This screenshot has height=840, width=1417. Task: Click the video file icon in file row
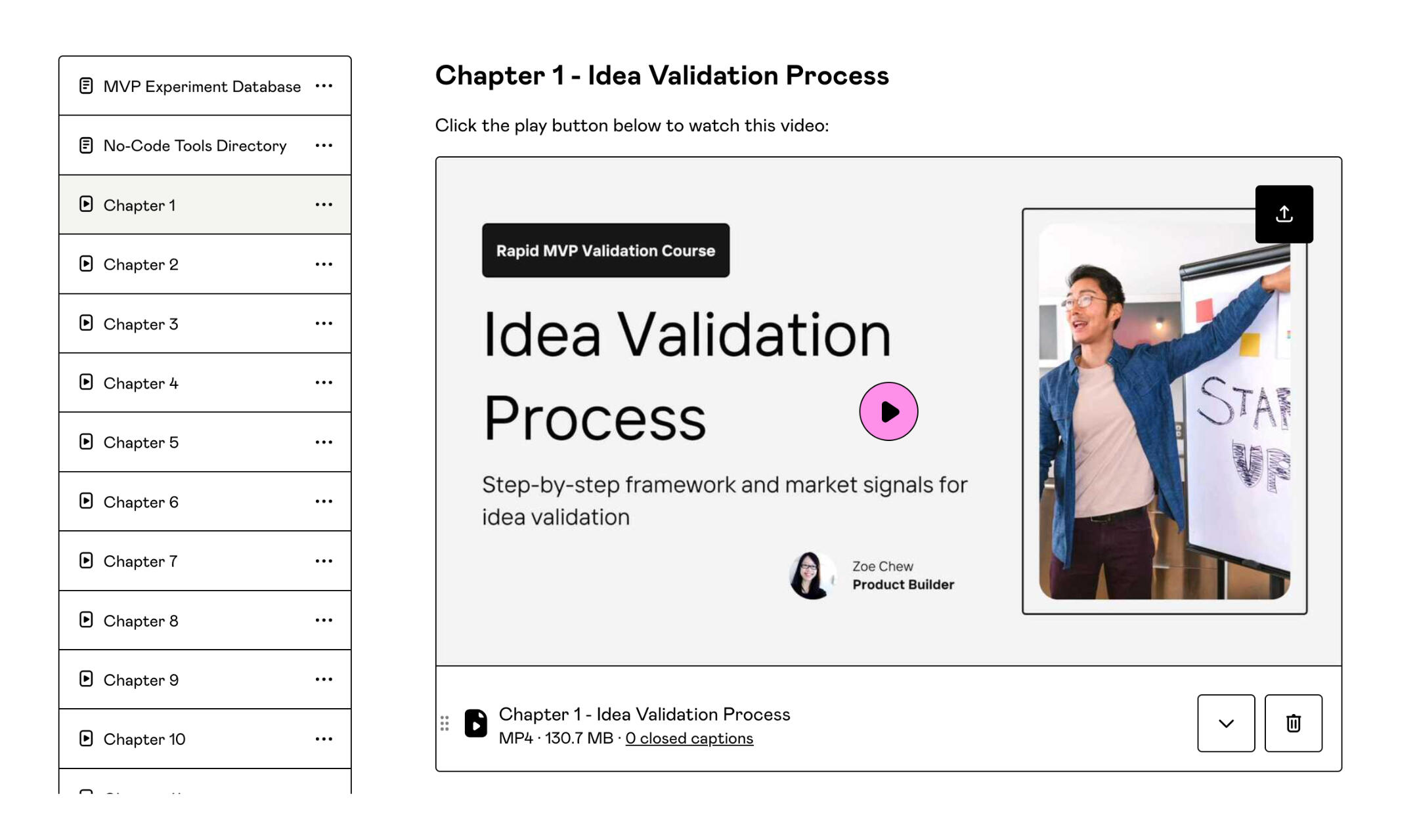[476, 723]
